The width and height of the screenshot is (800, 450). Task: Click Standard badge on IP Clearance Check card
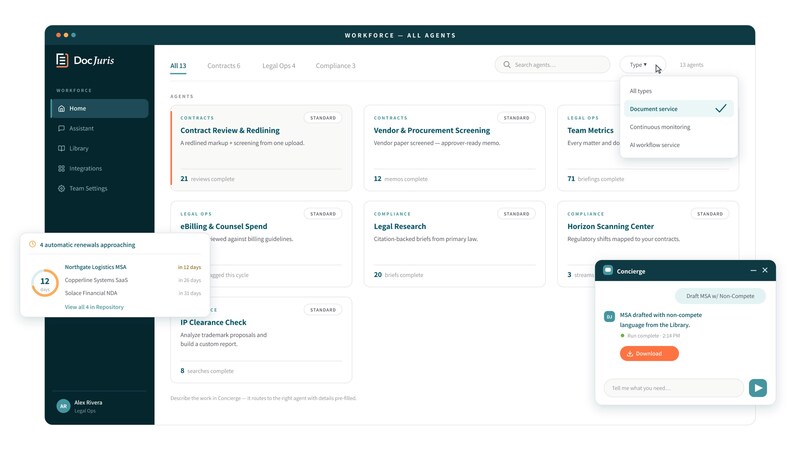(323, 310)
